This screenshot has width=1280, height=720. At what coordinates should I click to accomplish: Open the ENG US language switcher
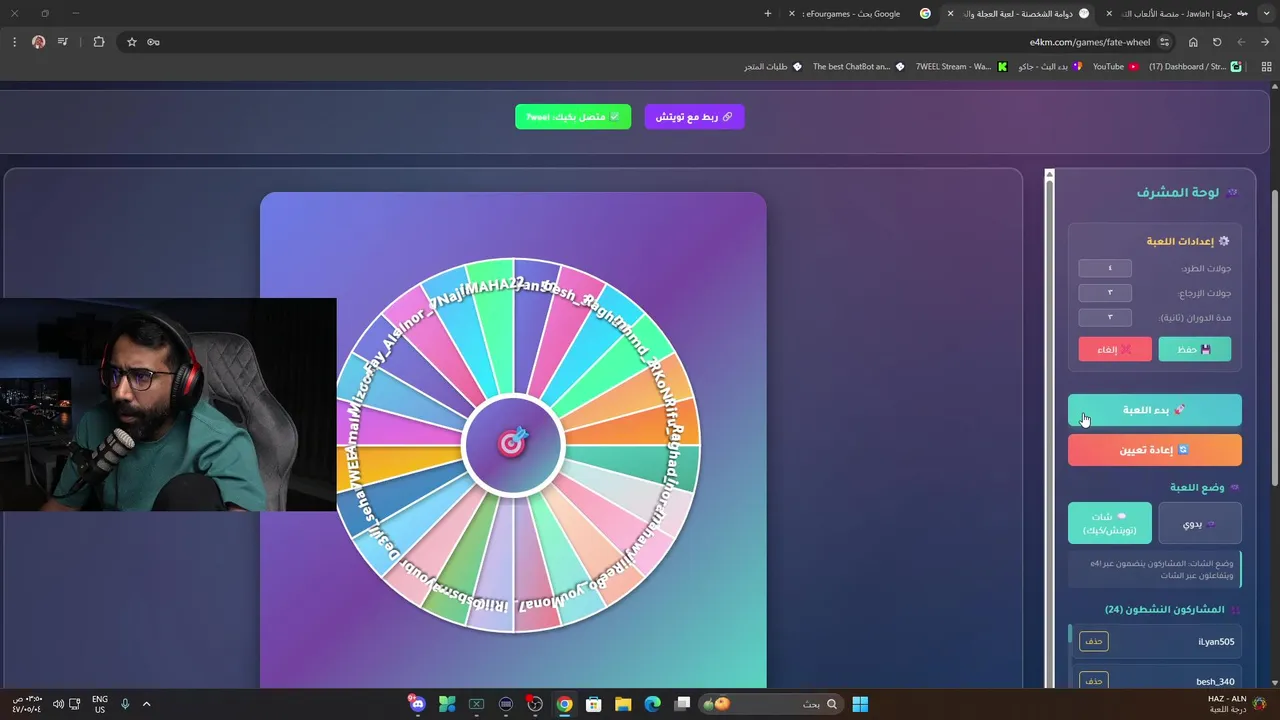[x=100, y=704]
